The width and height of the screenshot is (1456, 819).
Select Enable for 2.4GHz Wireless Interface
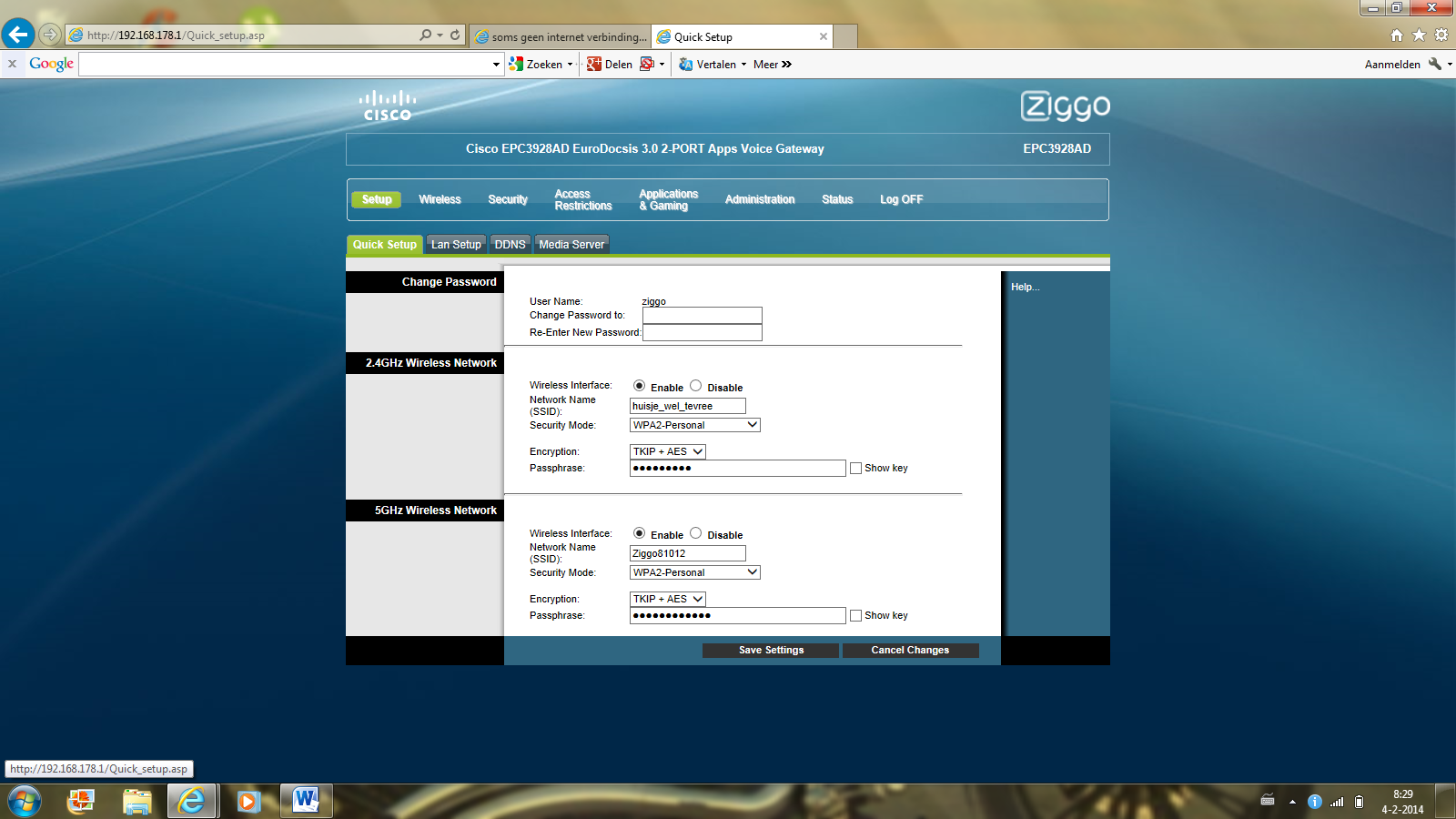(x=640, y=386)
